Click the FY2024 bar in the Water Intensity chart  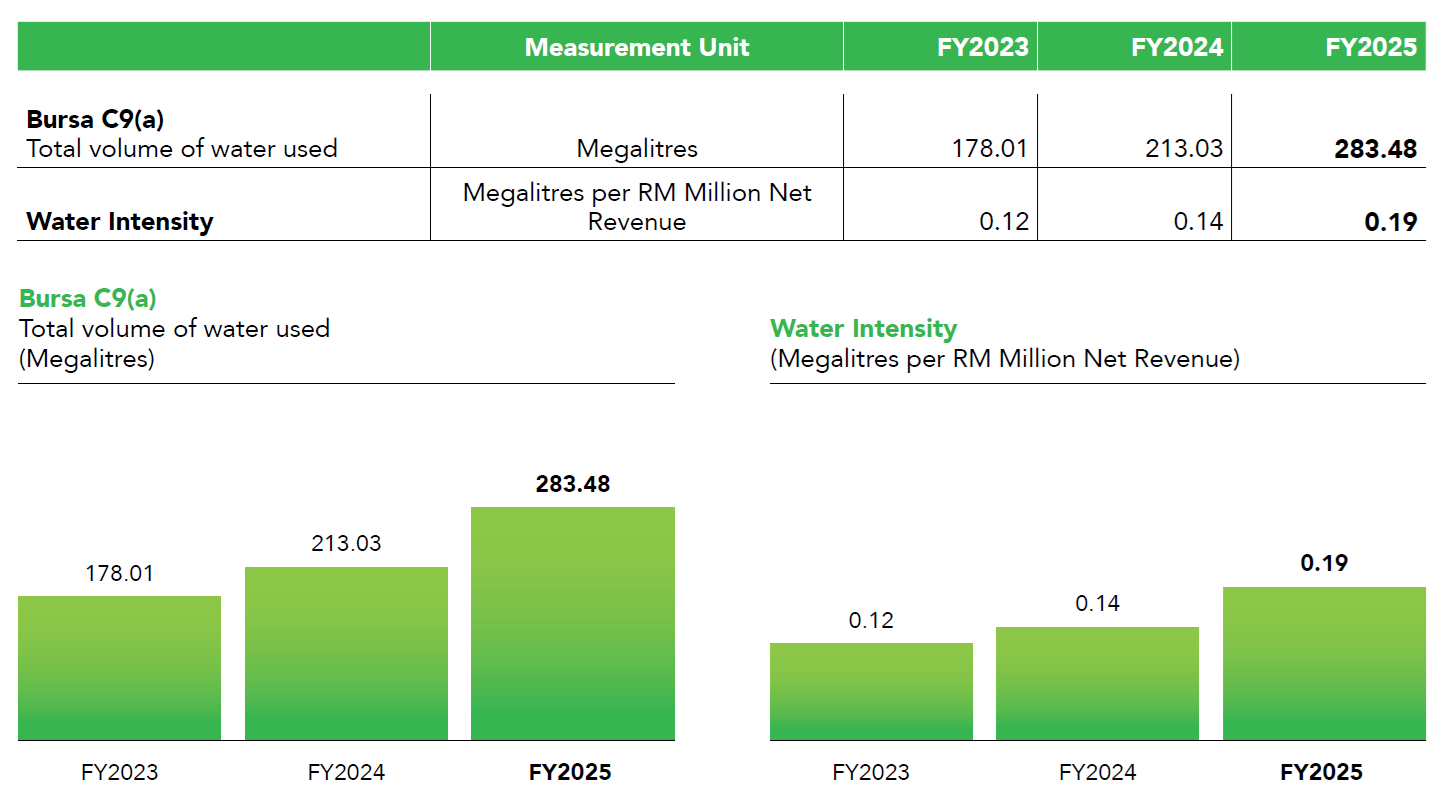coord(1097,684)
